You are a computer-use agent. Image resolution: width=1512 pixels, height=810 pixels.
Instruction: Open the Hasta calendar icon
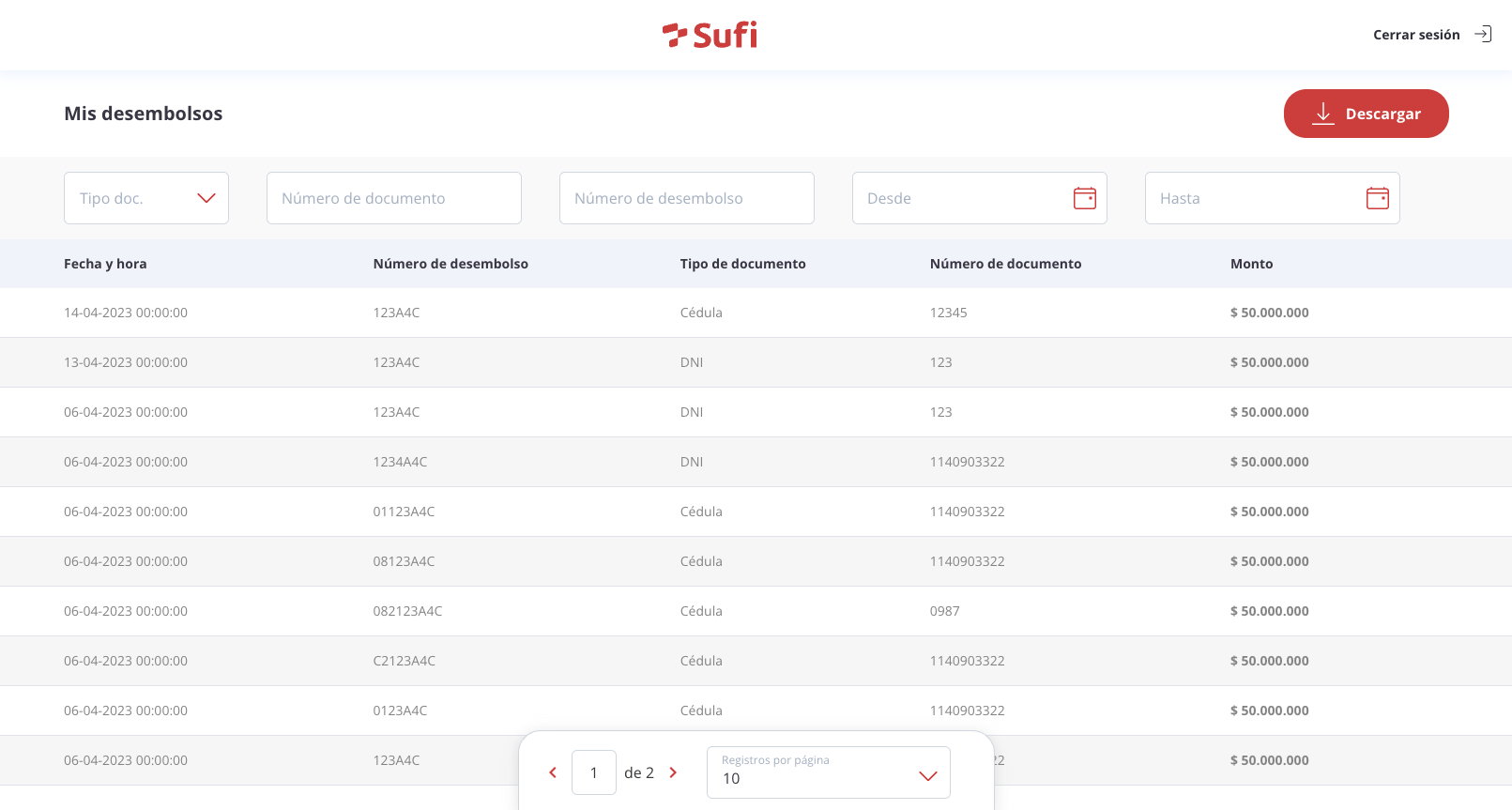1378,198
